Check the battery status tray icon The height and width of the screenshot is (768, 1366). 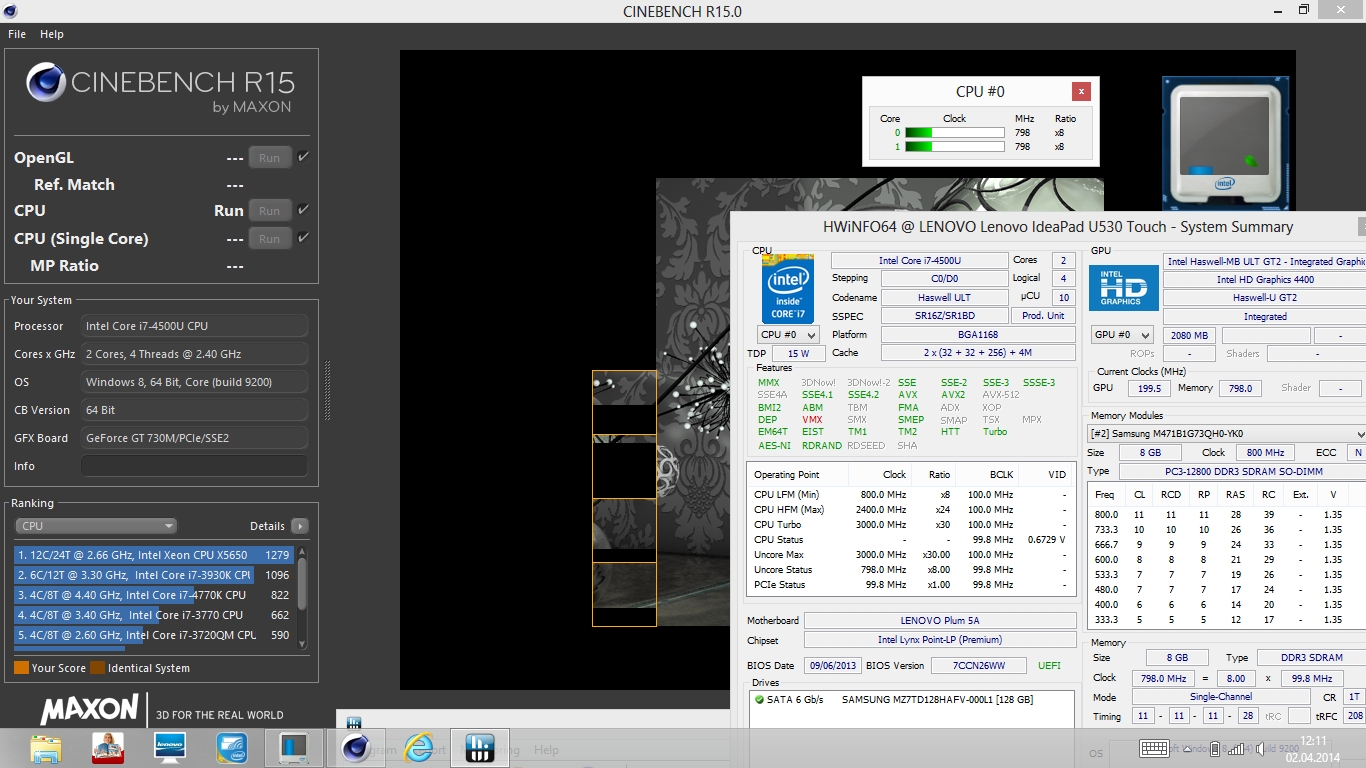(1214, 748)
